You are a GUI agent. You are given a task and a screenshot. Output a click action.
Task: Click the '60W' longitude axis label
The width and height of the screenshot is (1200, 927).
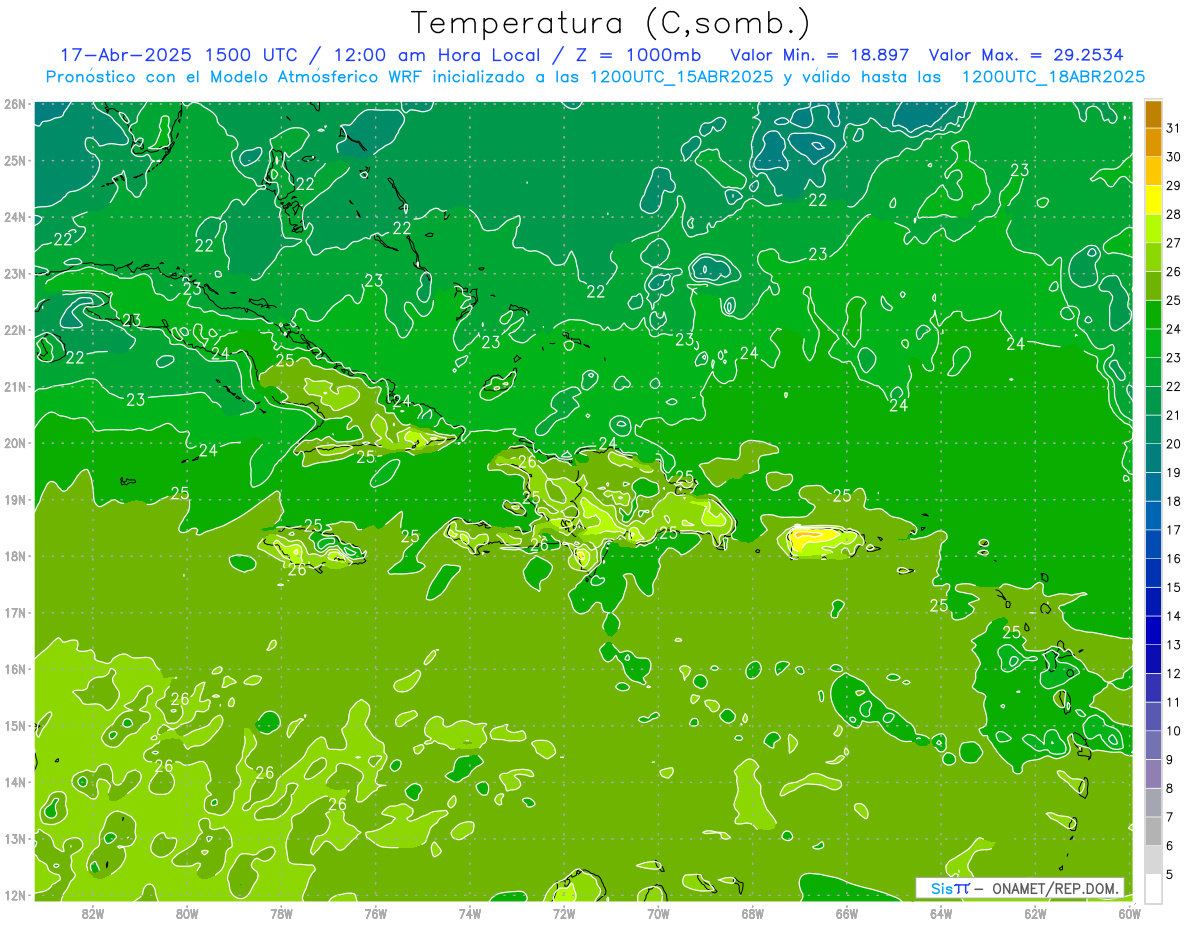click(1130, 913)
